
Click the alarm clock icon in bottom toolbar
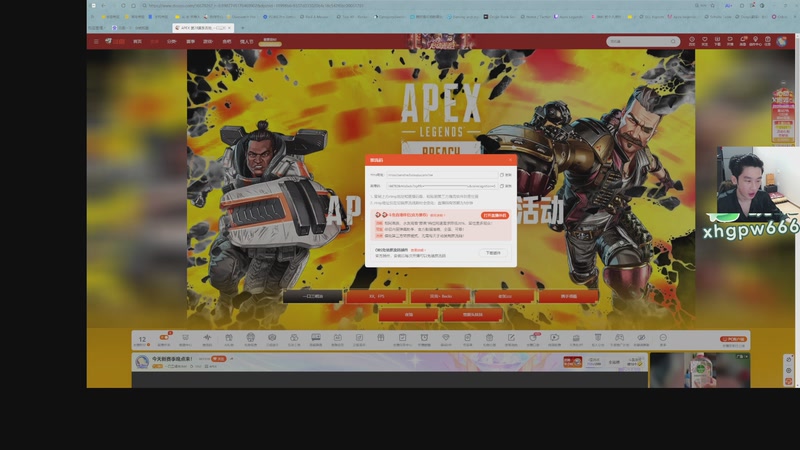424,339
